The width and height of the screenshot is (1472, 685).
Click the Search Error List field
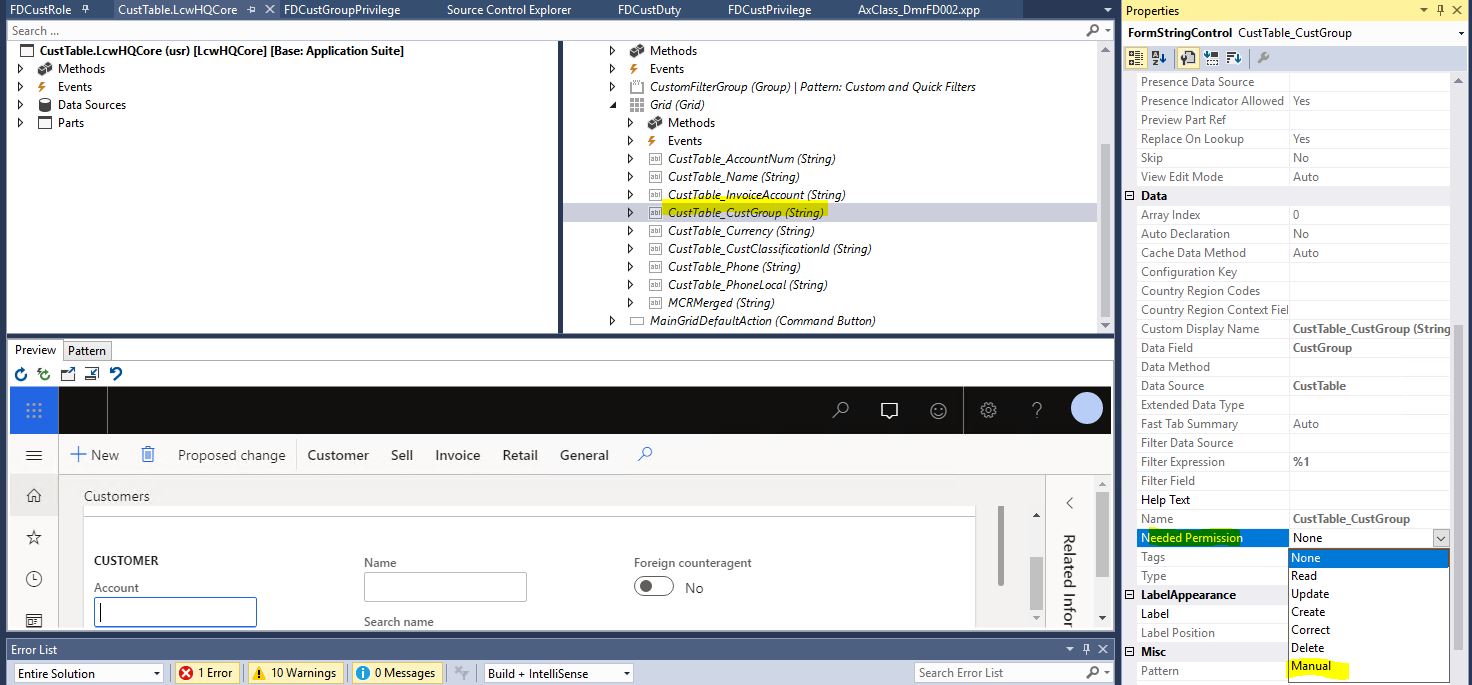click(1000, 673)
